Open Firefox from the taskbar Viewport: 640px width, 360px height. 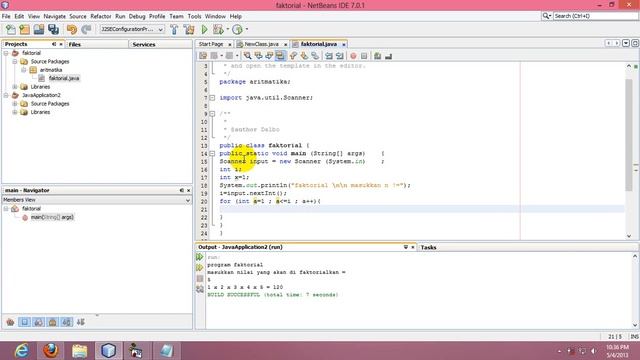click(51, 351)
